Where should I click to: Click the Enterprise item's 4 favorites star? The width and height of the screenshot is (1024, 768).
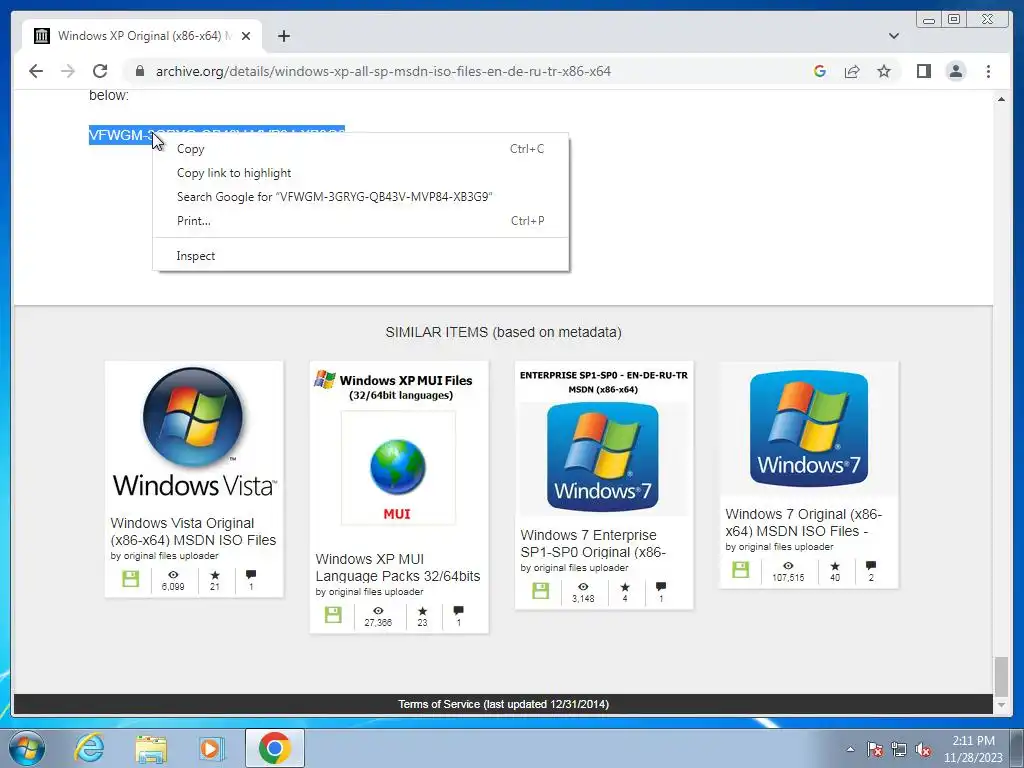[x=625, y=586]
